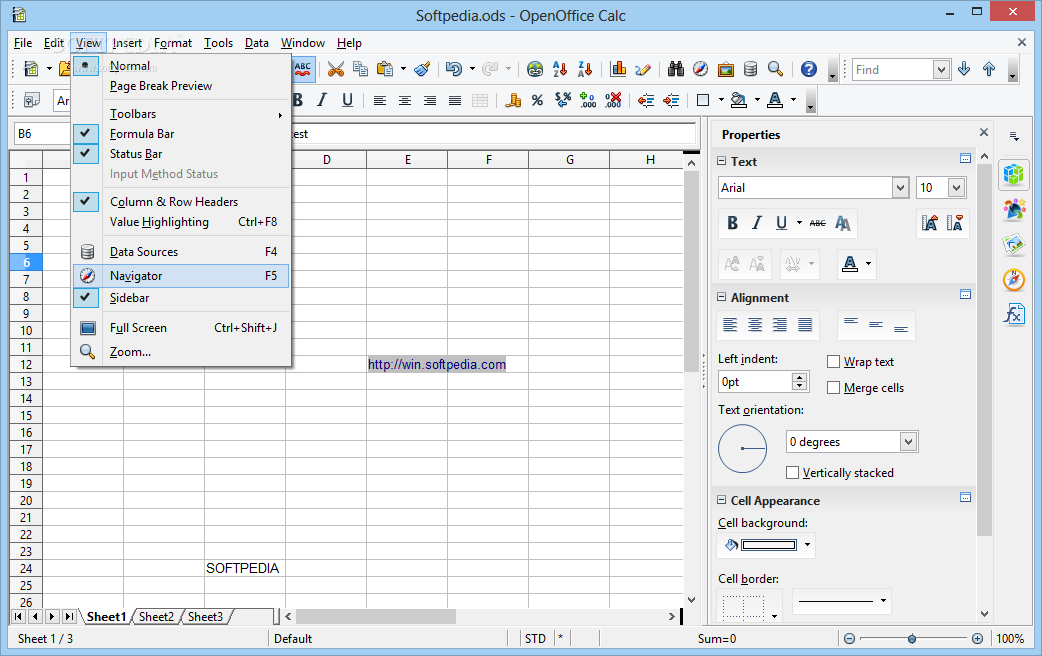Insert a chart with the Chart icon
1042x656 pixels.
click(618, 68)
